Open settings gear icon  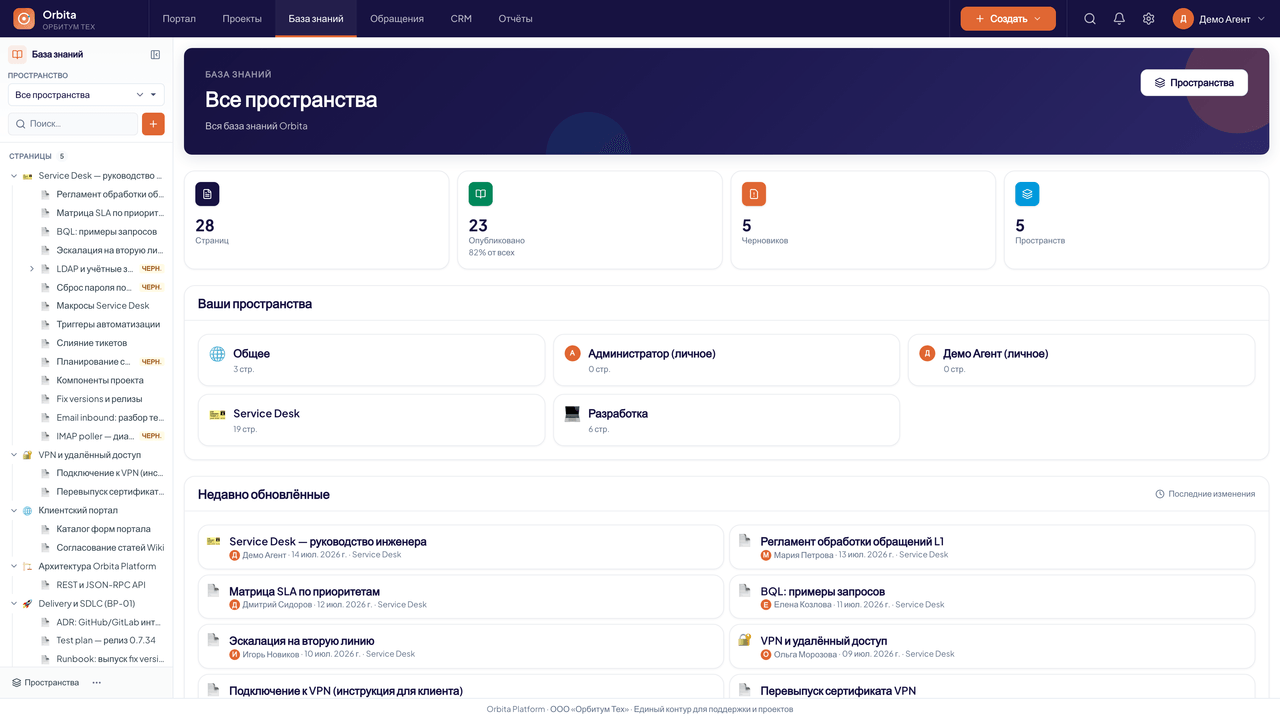pos(1148,19)
